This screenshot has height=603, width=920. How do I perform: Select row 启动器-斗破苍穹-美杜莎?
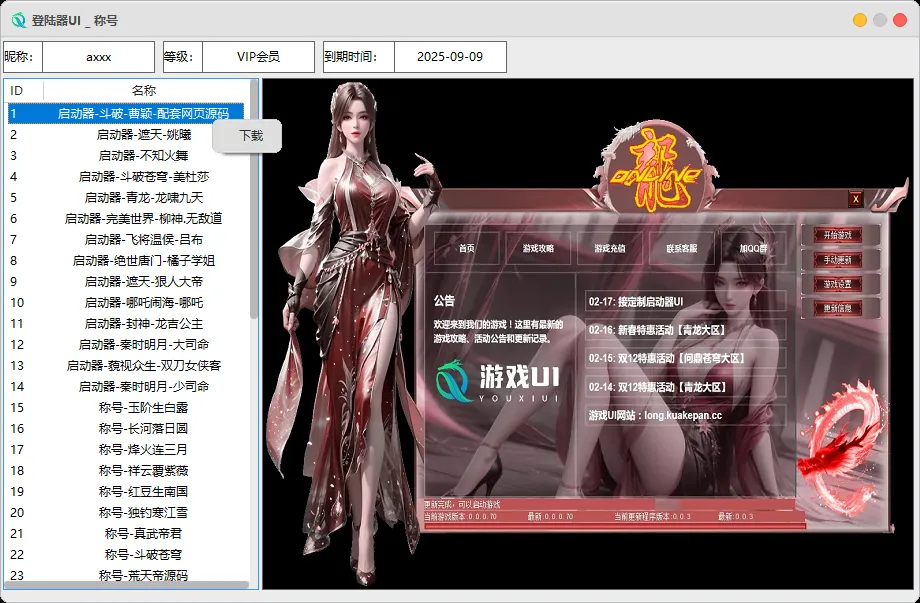[126, 177]
